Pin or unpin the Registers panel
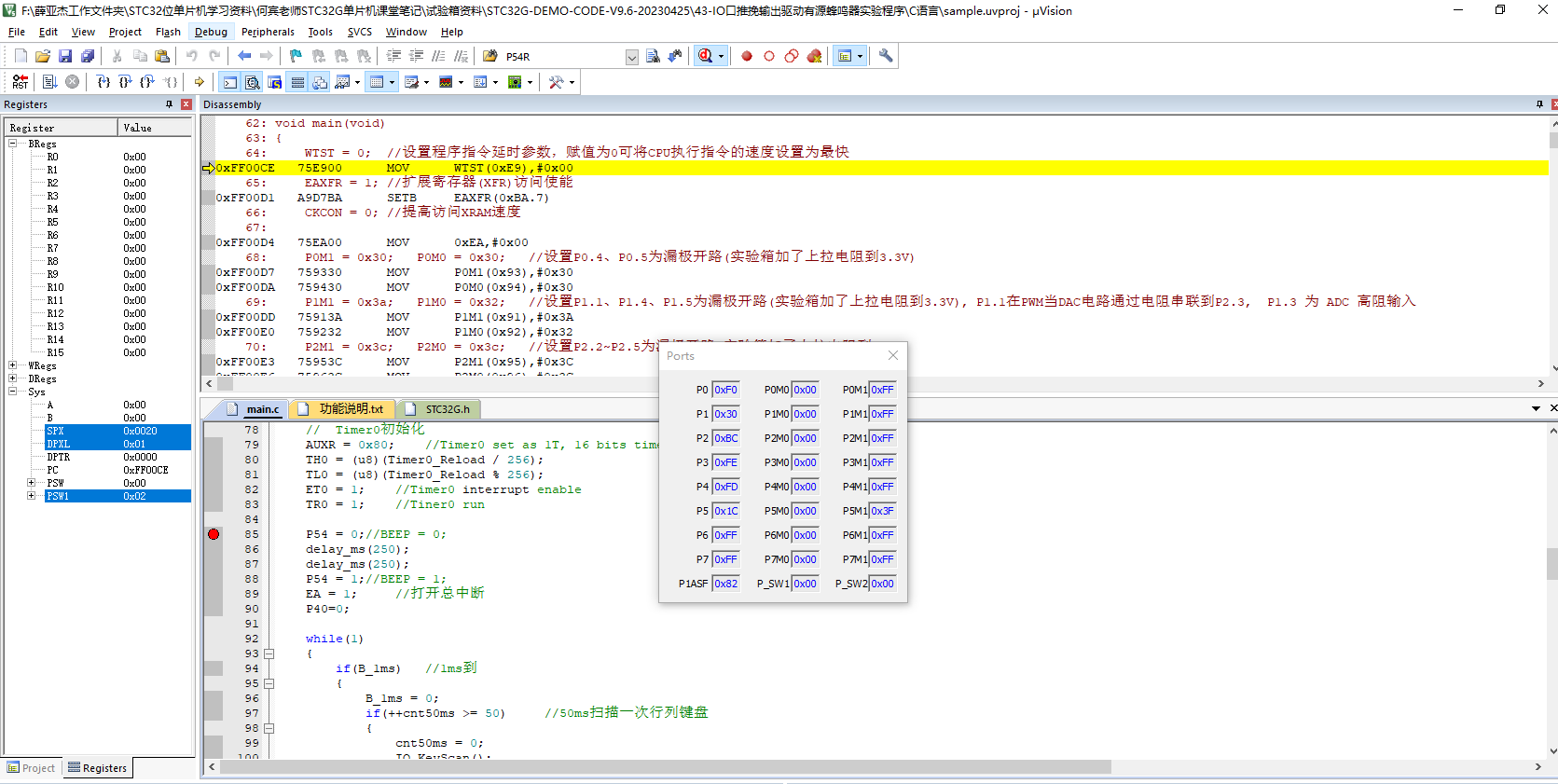This screenshot has width=1558, height=784. click(169, 104)
